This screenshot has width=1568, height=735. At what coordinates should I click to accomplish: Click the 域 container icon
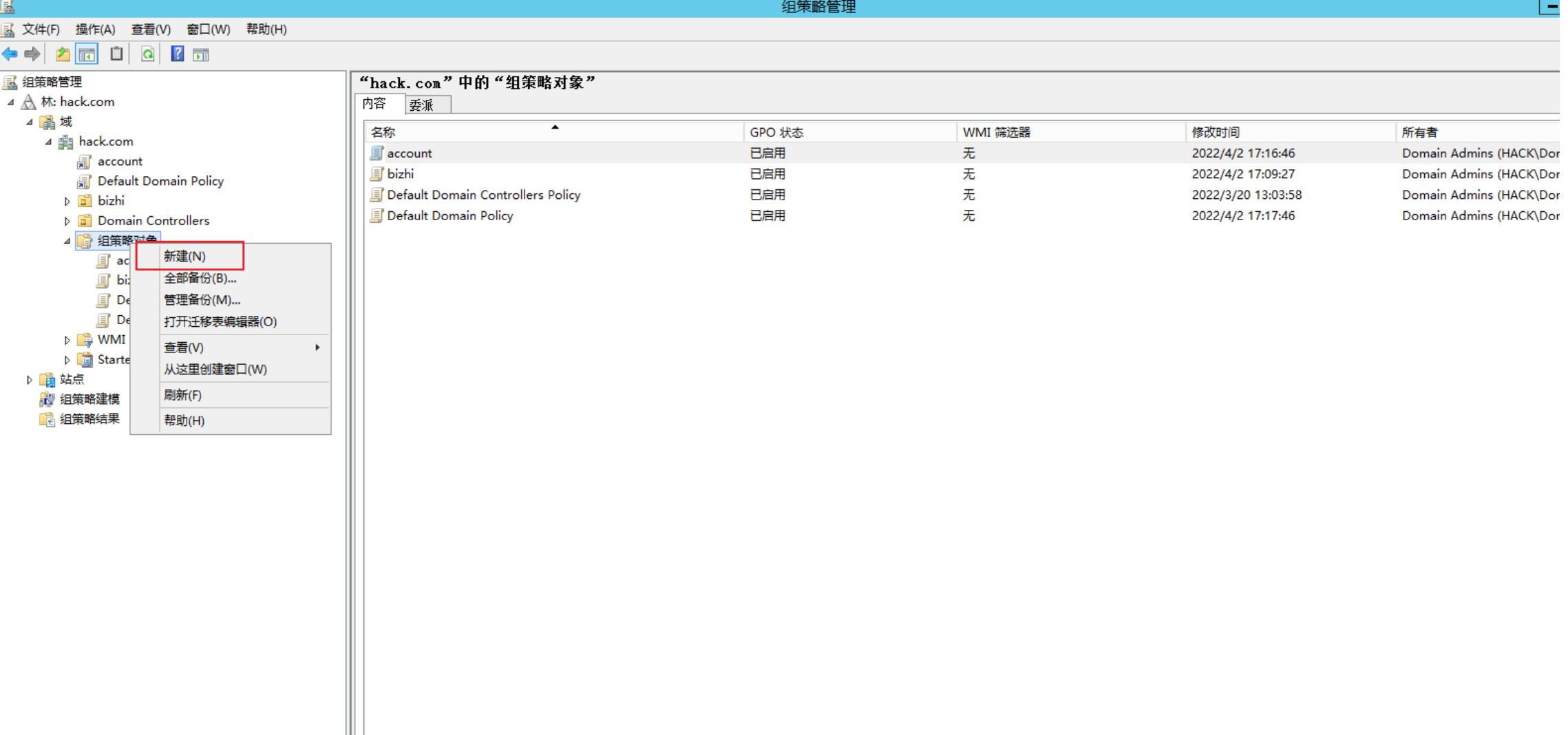(x=47, y=122)
